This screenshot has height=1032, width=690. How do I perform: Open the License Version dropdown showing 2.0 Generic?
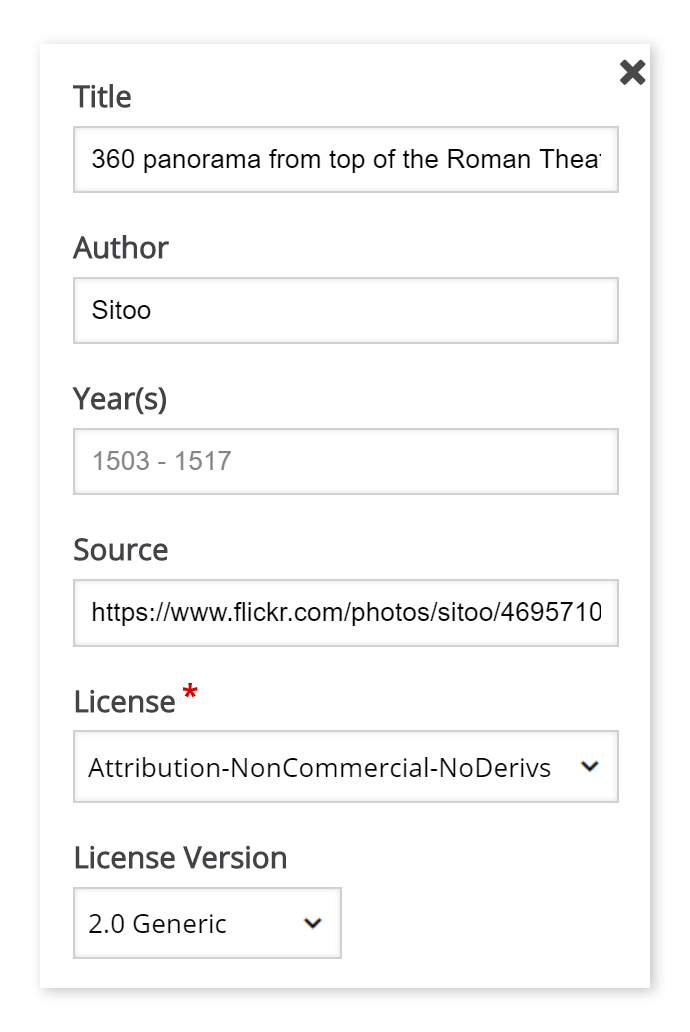(207, 923)
